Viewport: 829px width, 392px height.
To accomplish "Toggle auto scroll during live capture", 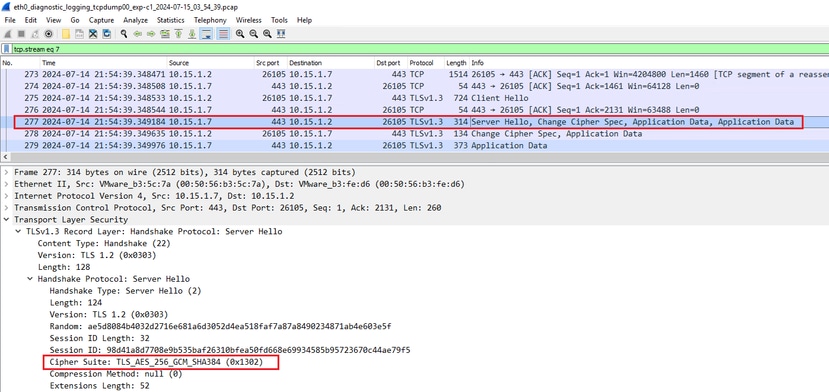I will [x=206, y=34].
